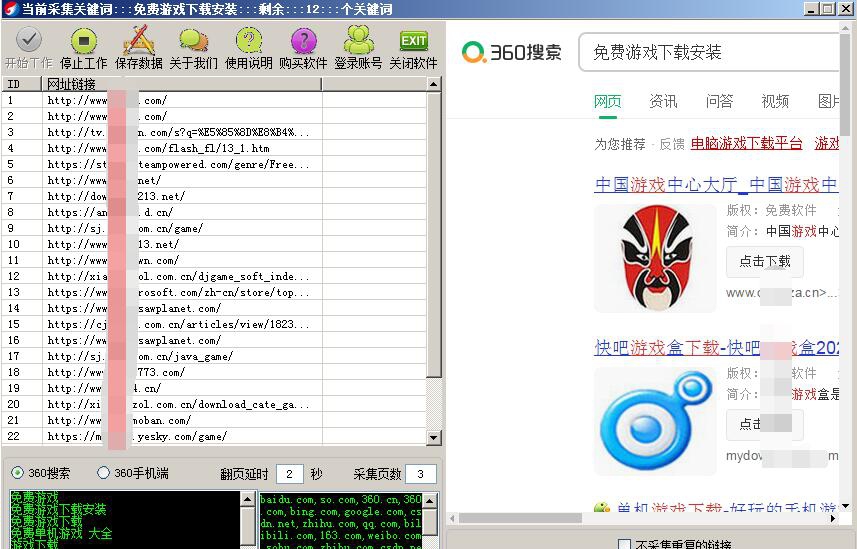Image resolution: width=857 pixels, height=549 pixels.
Task: Click the URL list vertical scrollbar thumb
Action: click(x=433, y=235)
